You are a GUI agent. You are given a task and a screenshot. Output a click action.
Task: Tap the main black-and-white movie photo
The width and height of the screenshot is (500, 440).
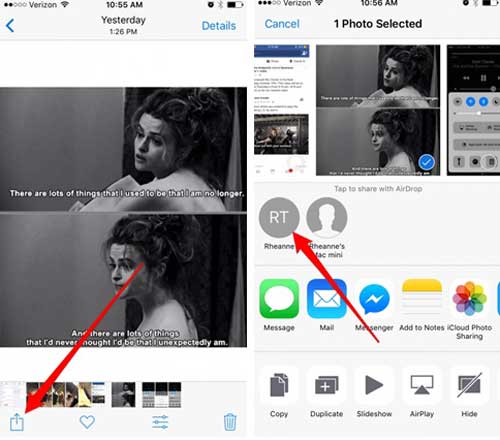pyautogui.click(x=123, y=217)
